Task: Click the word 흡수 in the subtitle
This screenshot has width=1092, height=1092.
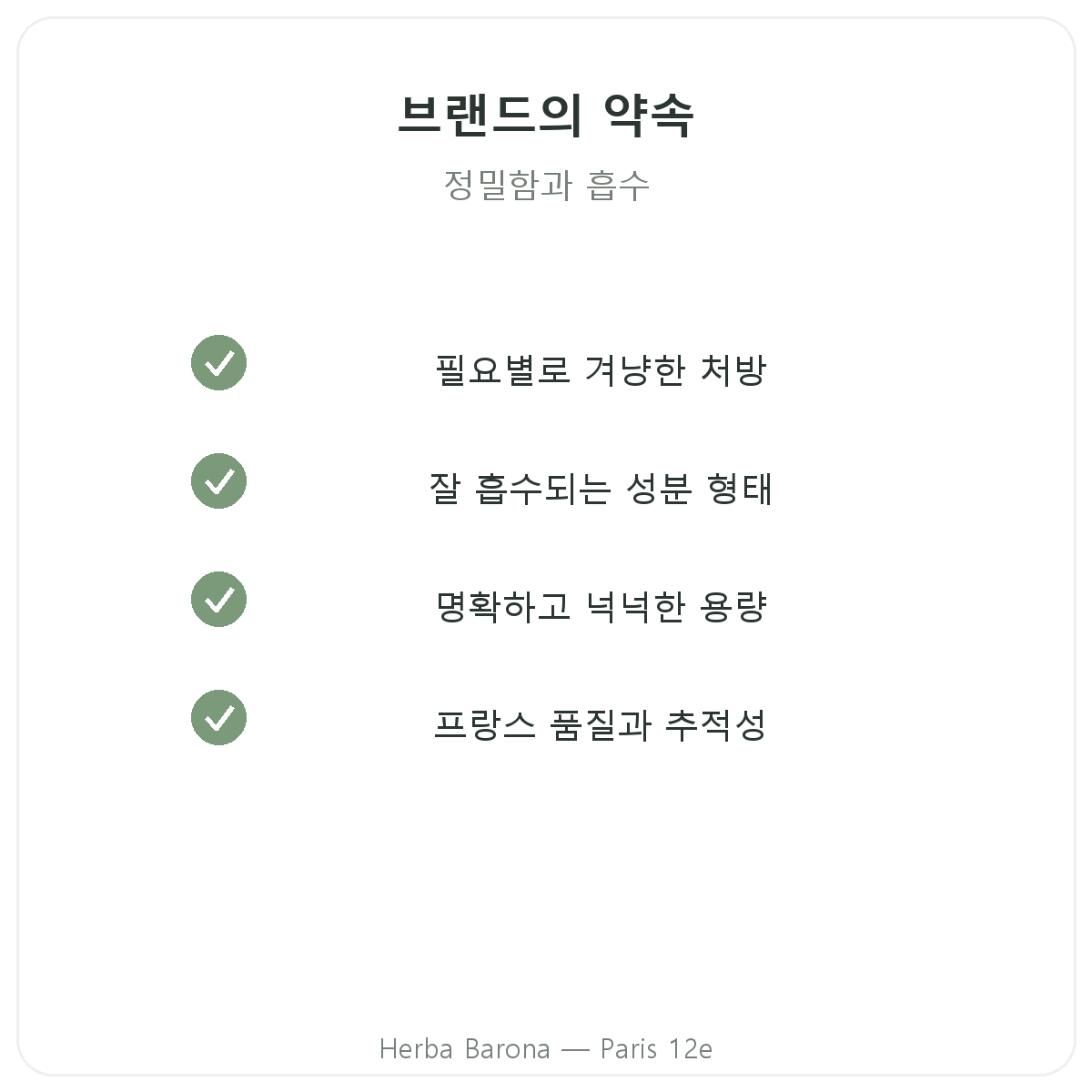Action: (619, 185)
